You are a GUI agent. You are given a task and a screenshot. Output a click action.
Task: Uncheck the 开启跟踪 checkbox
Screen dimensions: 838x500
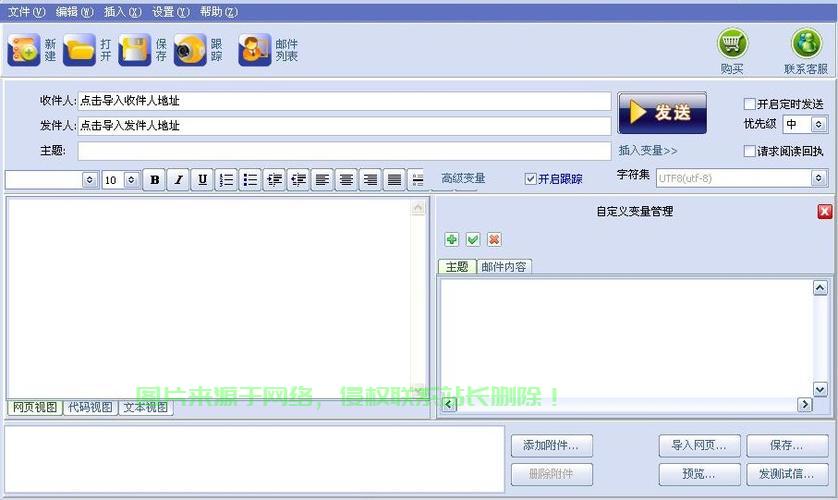(x=531, y=179)
